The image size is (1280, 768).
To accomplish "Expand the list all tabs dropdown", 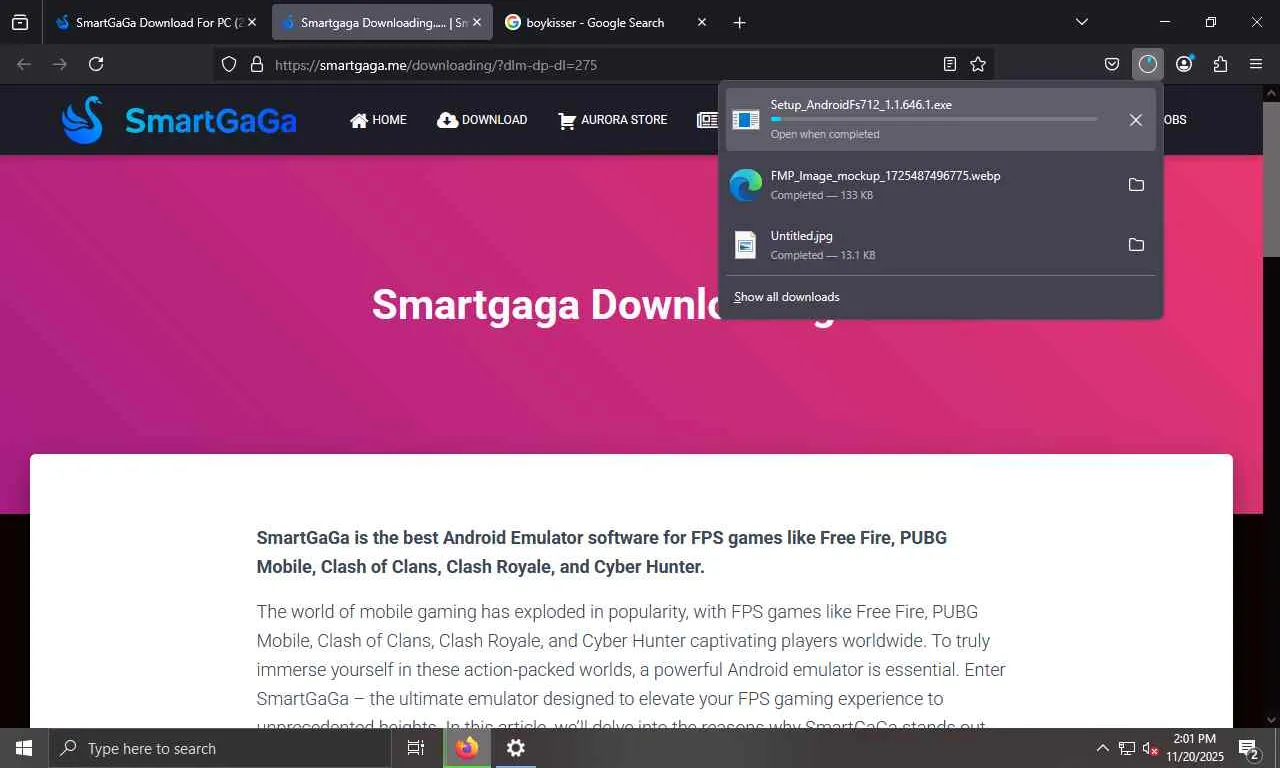I will coord(1082,22).
